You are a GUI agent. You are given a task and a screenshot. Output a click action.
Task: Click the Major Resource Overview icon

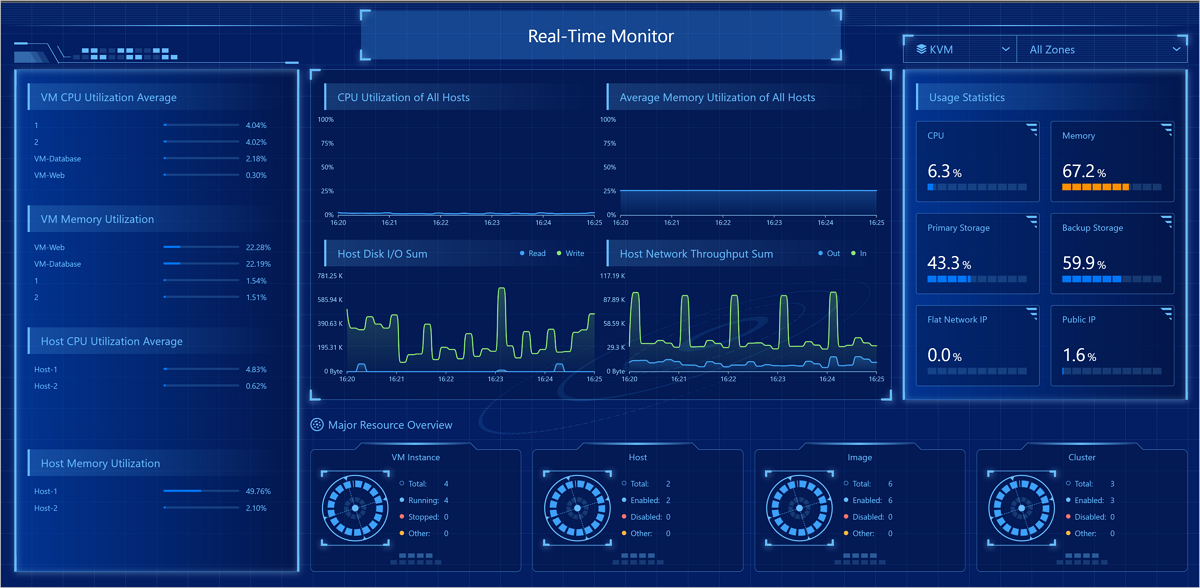click(x=317, y=425)
